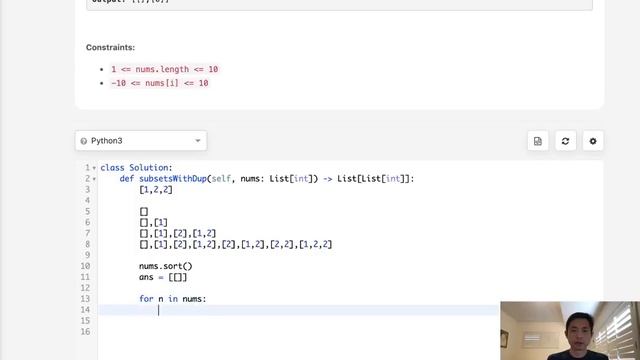
Task: Click the notes document icon button
Action: pyautogui.click(x=538, y=141)
